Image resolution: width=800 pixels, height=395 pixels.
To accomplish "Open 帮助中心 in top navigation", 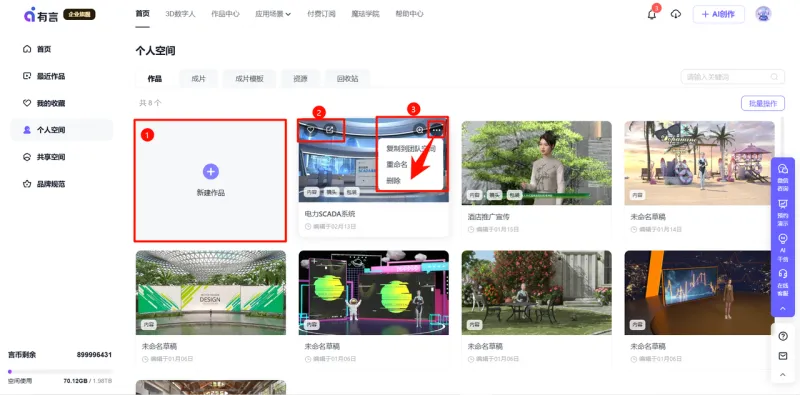I will pos(409,14).
